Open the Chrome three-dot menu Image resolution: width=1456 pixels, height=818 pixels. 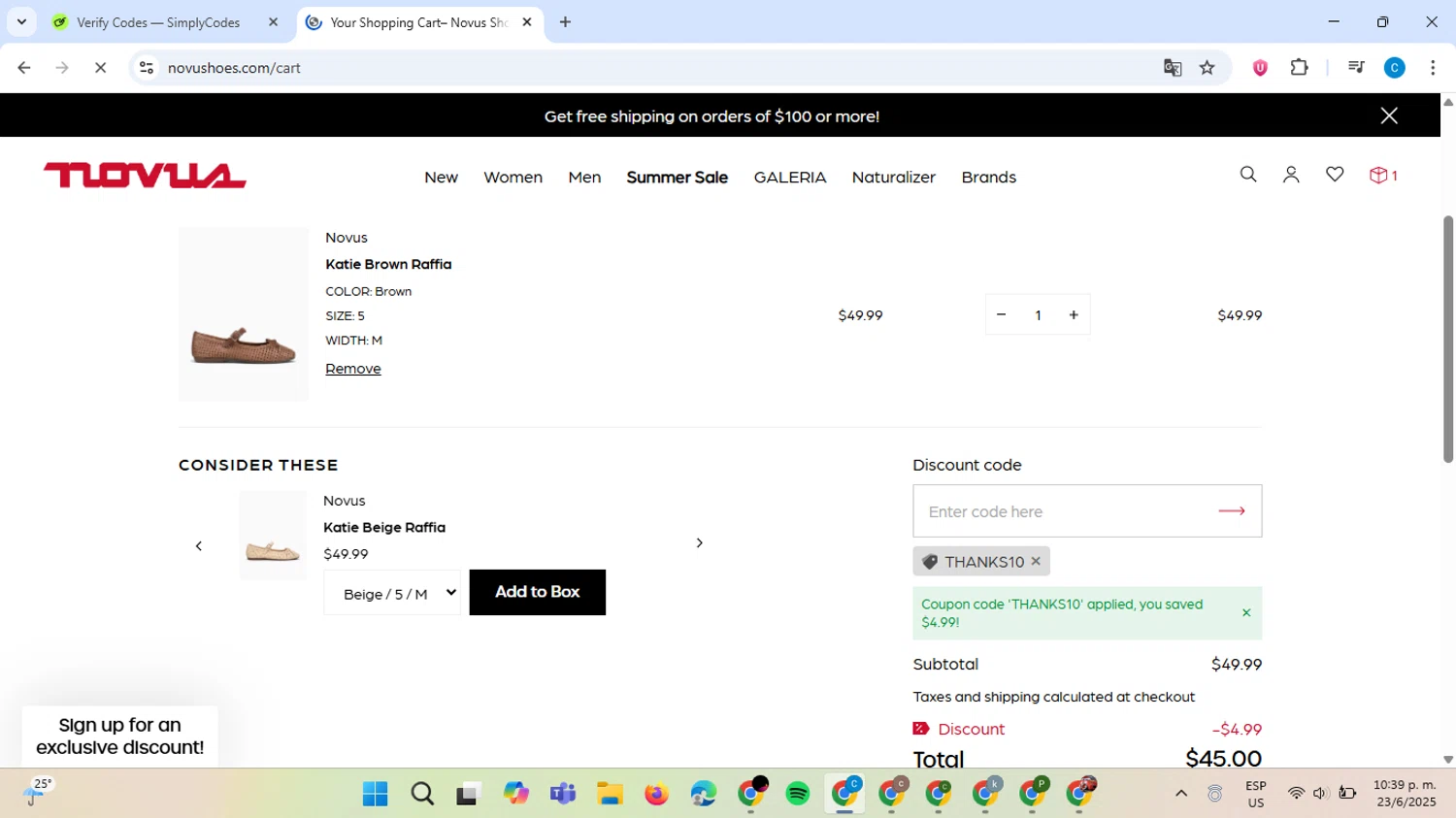(x=1433, y=68)
